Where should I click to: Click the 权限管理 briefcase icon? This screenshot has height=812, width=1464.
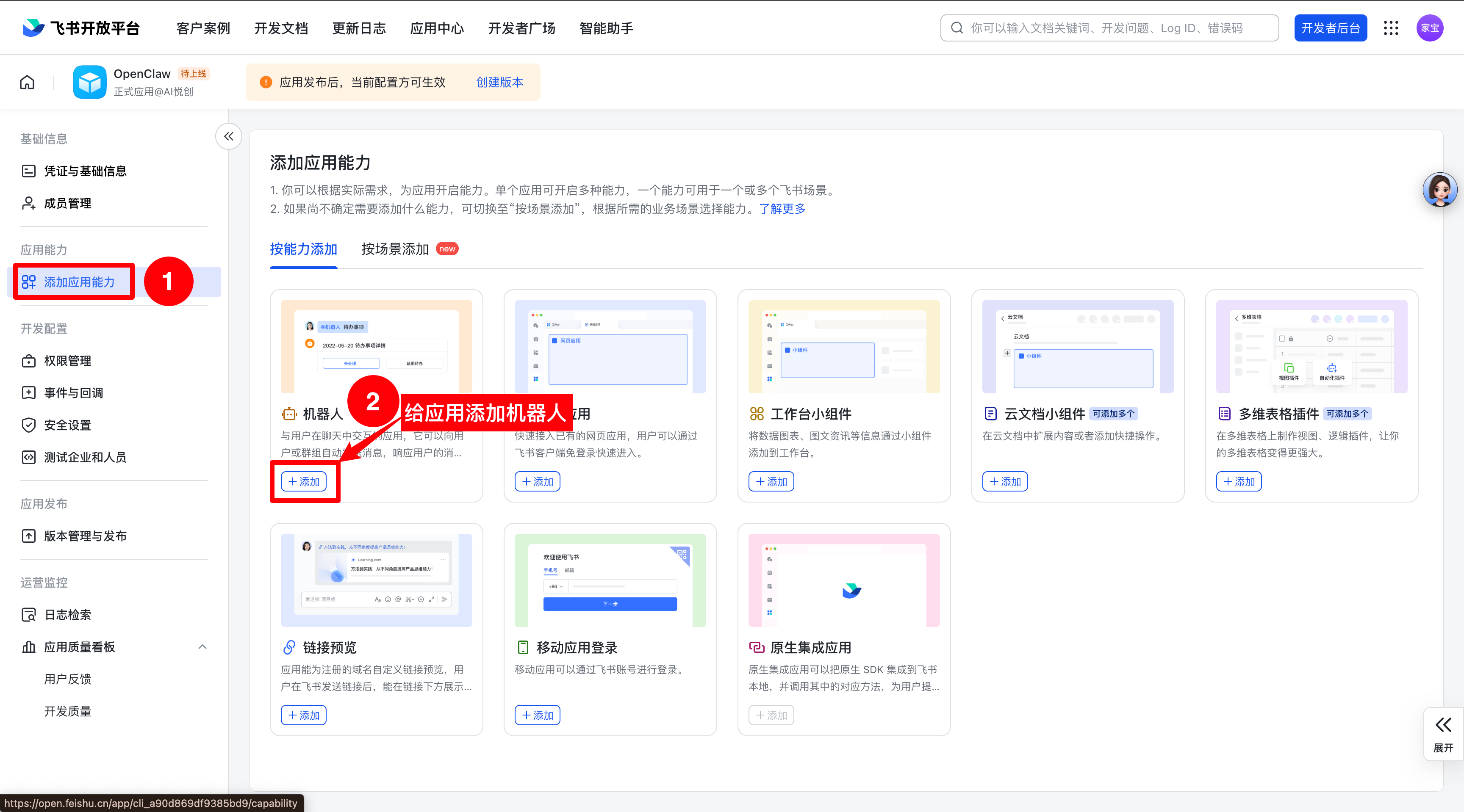click(x=28, y=361)
